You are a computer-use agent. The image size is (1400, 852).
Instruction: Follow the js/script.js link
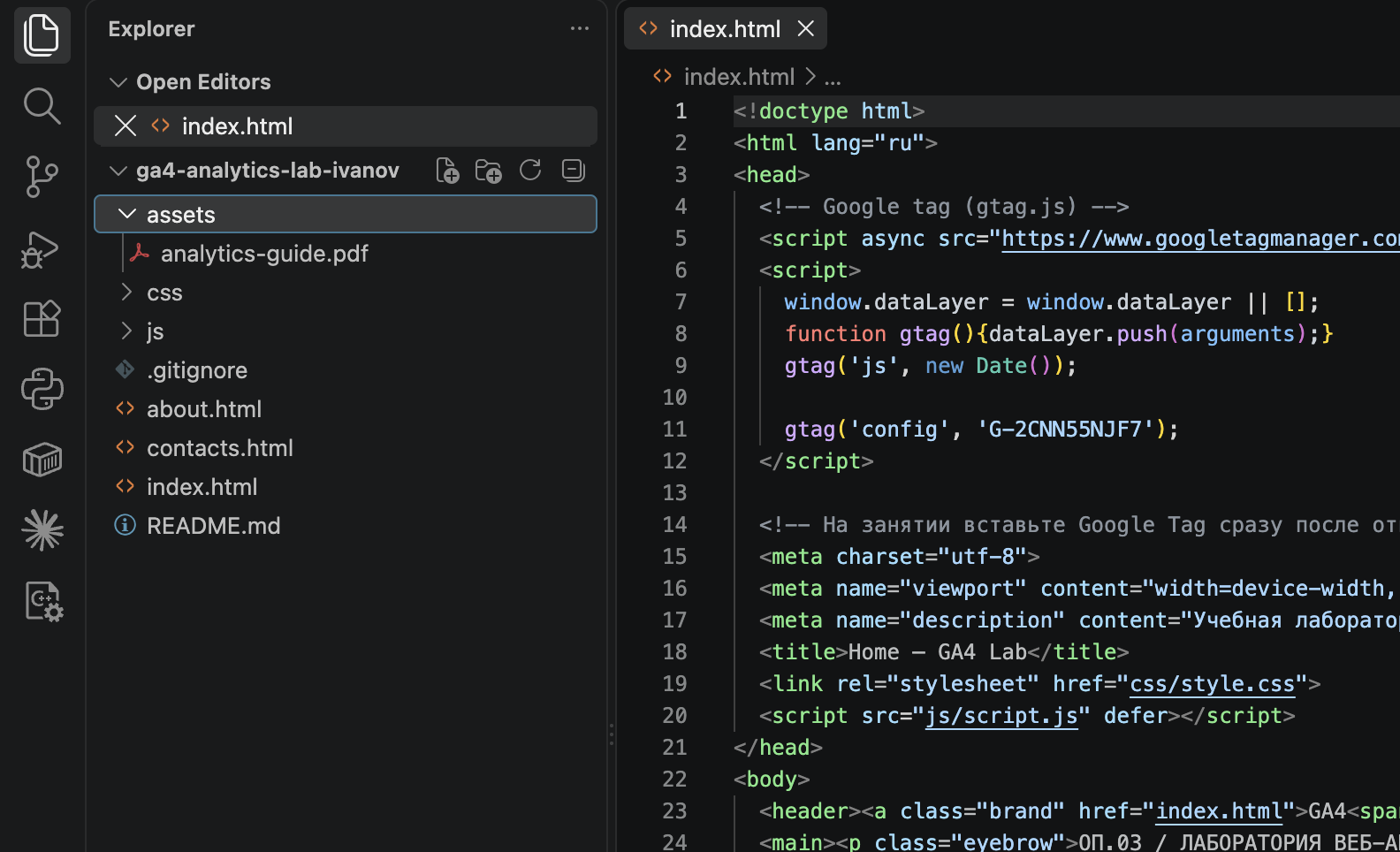point(1001,716)
